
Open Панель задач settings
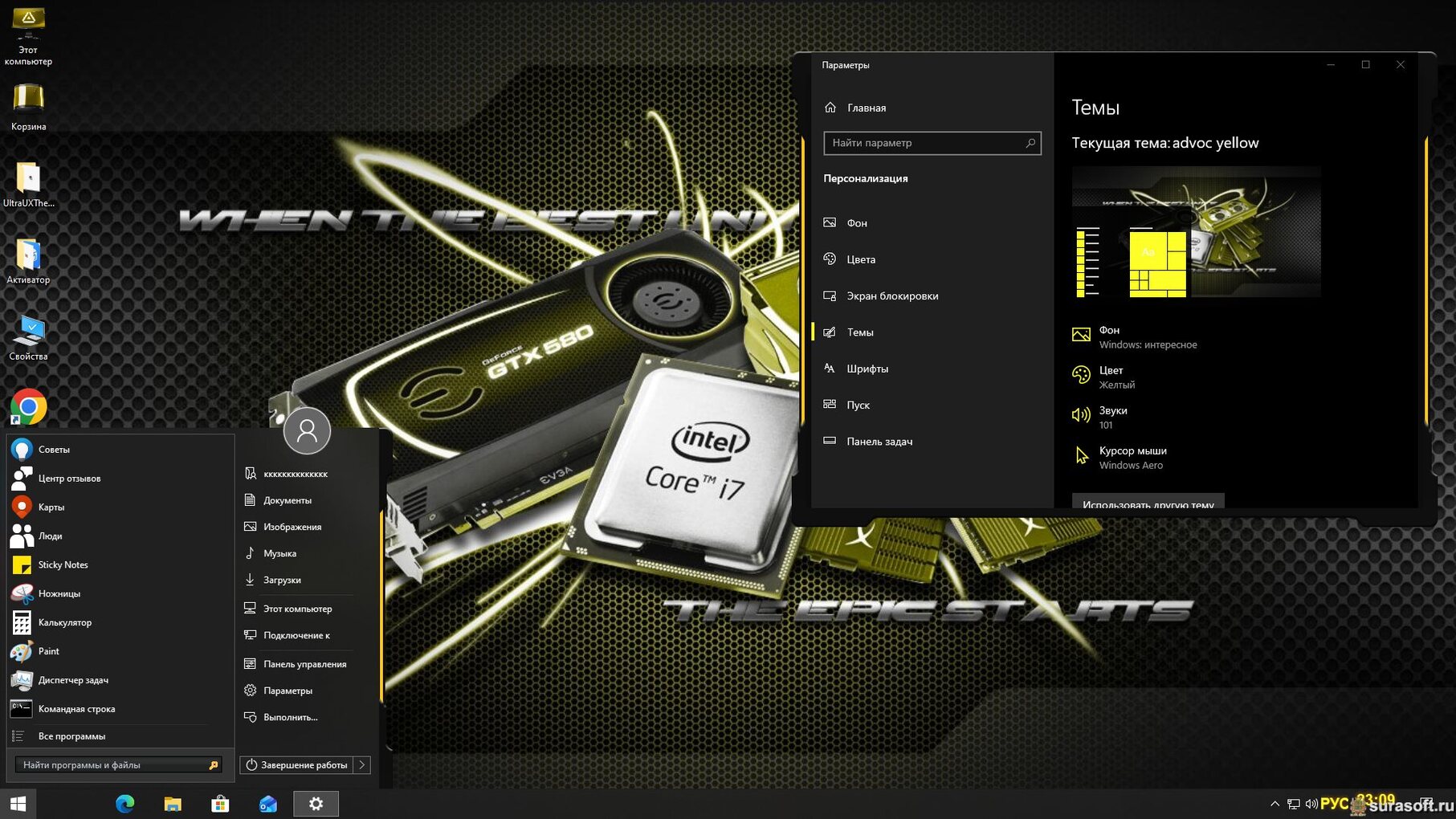tap(932, 442)
